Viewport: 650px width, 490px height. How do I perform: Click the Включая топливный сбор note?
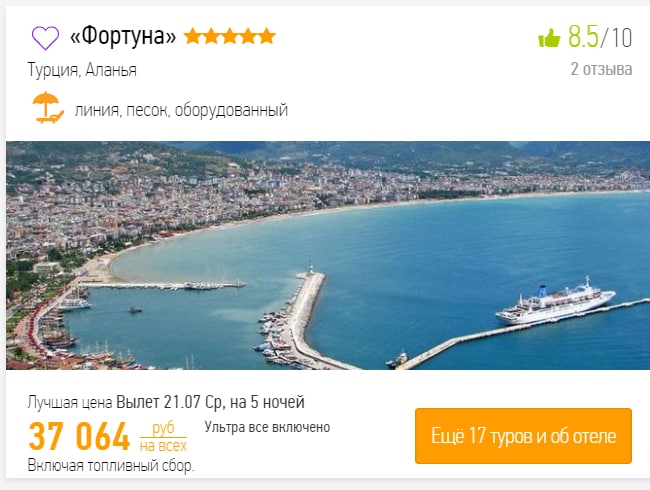[111, 466]
